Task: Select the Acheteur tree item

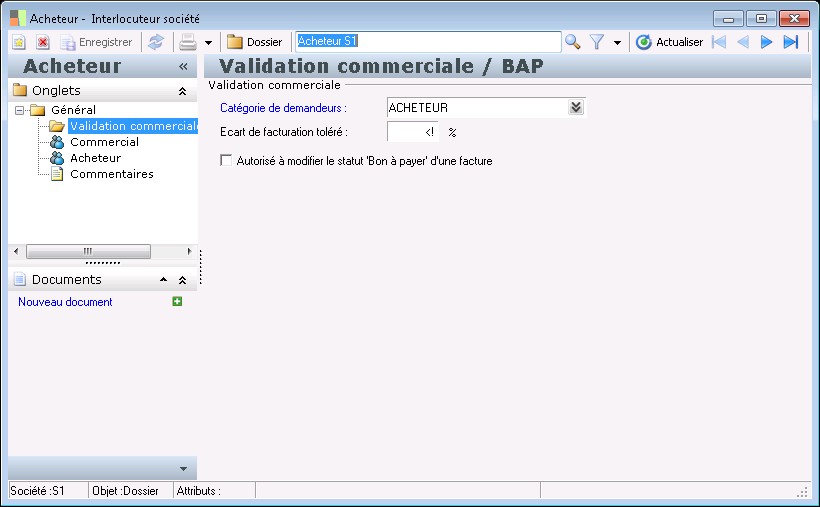Action: point(96,158)
